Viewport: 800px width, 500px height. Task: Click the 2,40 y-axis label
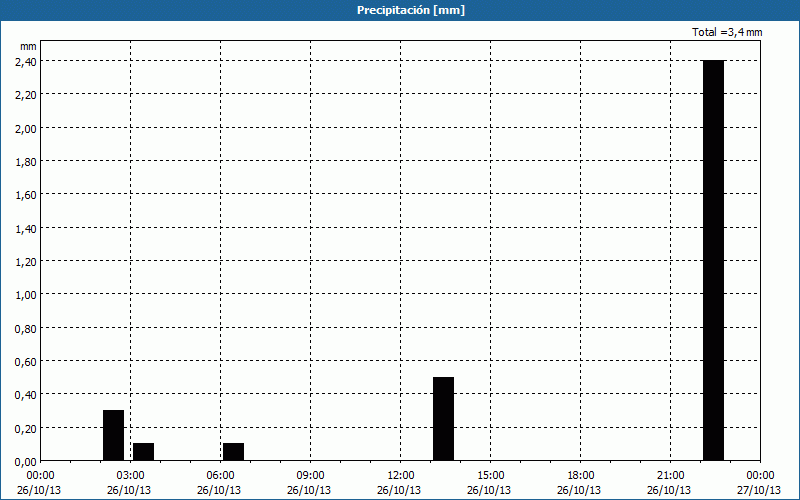coord(26,61)
